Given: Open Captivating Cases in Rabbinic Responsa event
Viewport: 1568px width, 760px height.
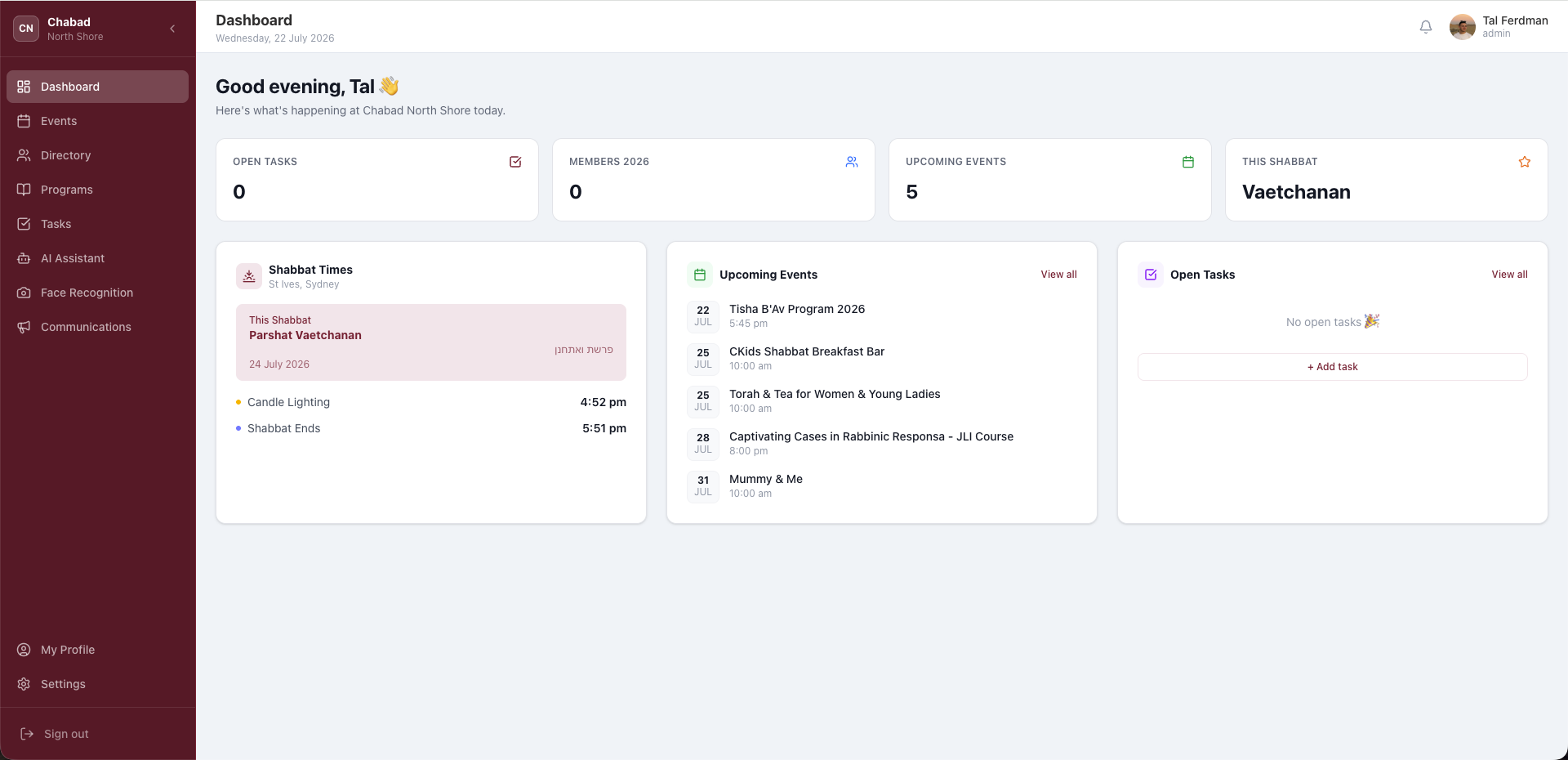Looking at the screenshot, I should [871, 436].
